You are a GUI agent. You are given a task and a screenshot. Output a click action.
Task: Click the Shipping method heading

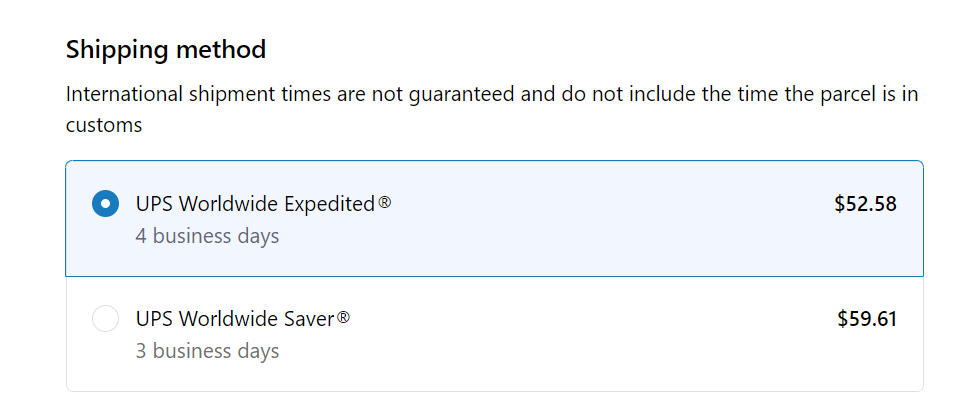point(166,48)
